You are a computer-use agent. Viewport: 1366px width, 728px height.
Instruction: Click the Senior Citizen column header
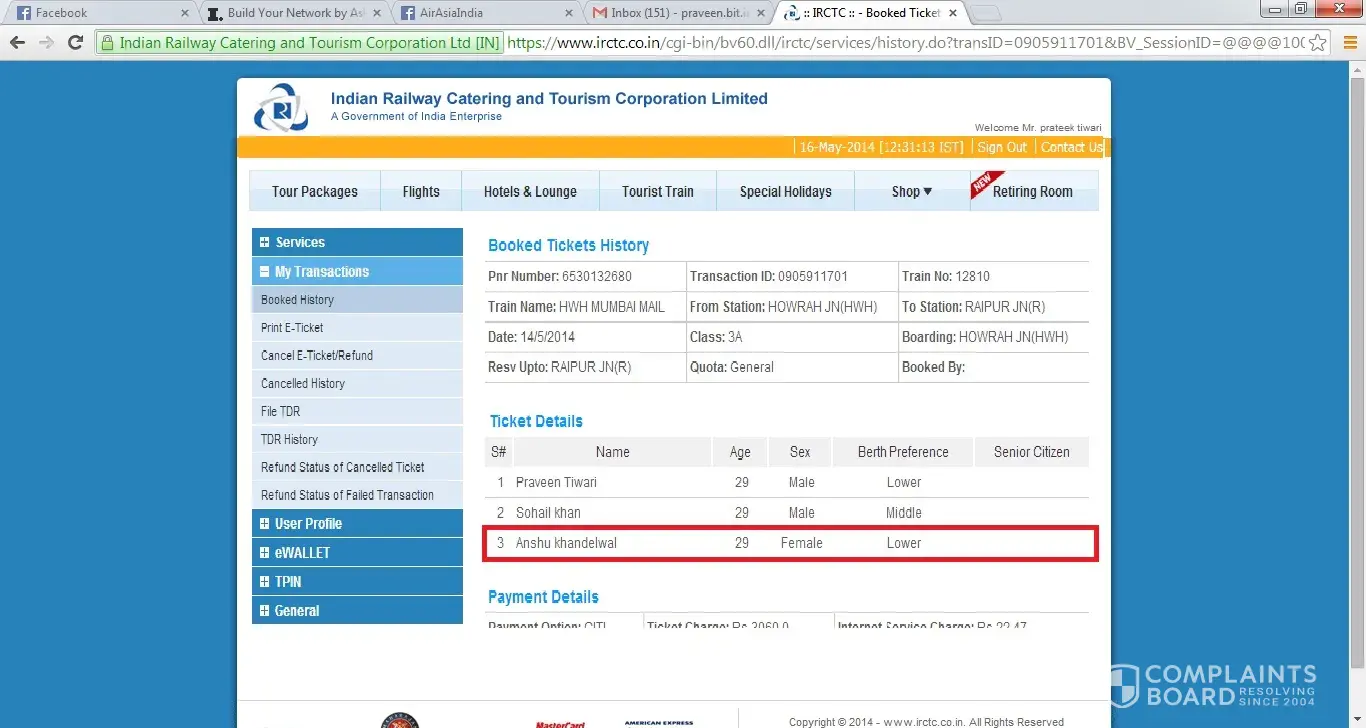click(1032, 452)
